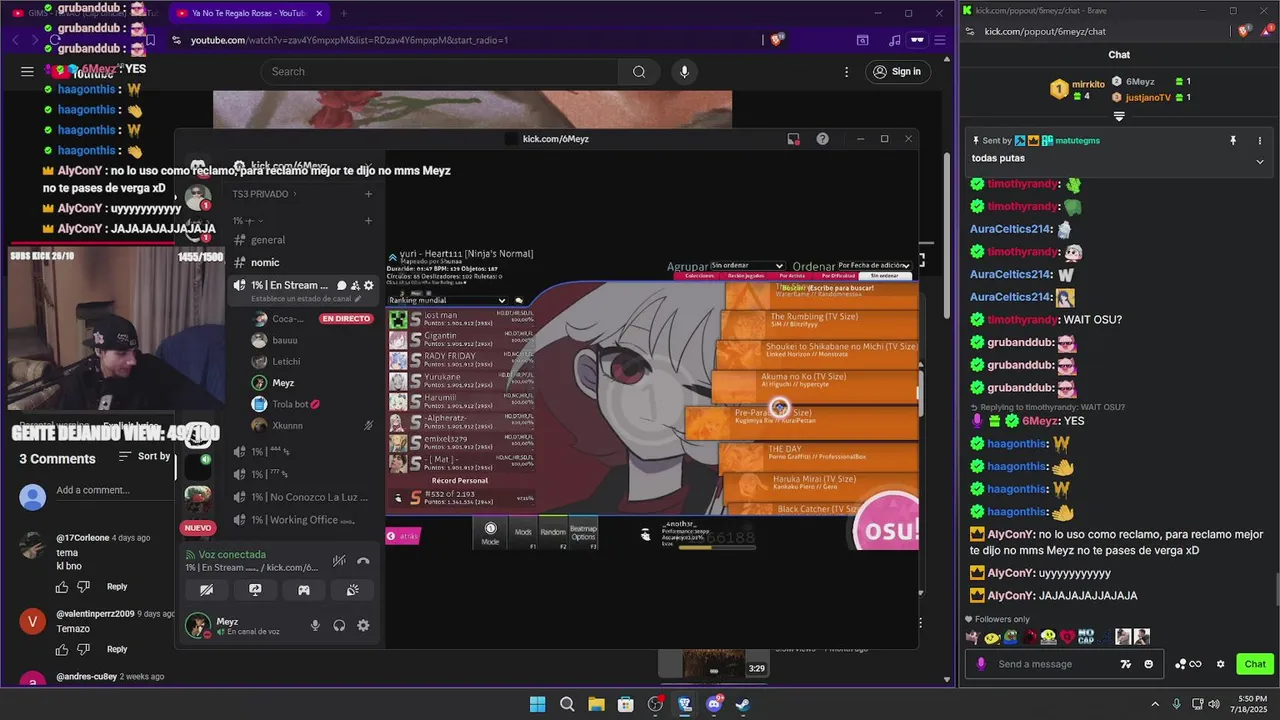This screenshot has width=1280, height=720.
Task: Open osu! Beatmap Options
Action: point(583,534)
